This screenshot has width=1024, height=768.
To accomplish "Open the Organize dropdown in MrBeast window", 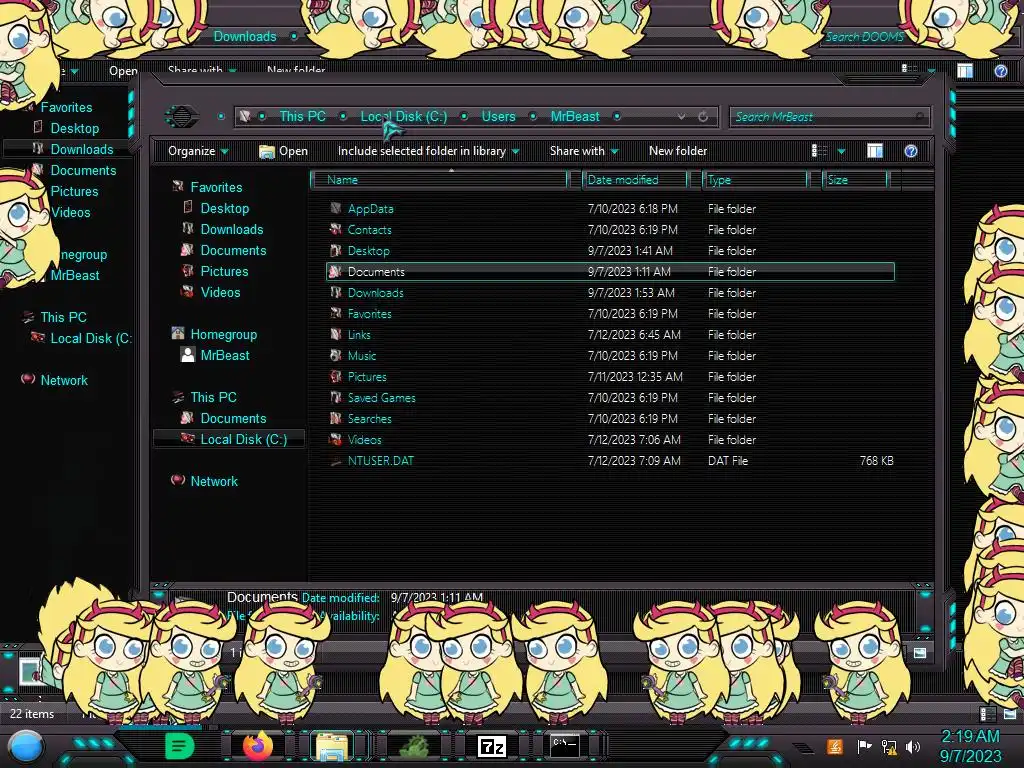I will tap(198, 151).
